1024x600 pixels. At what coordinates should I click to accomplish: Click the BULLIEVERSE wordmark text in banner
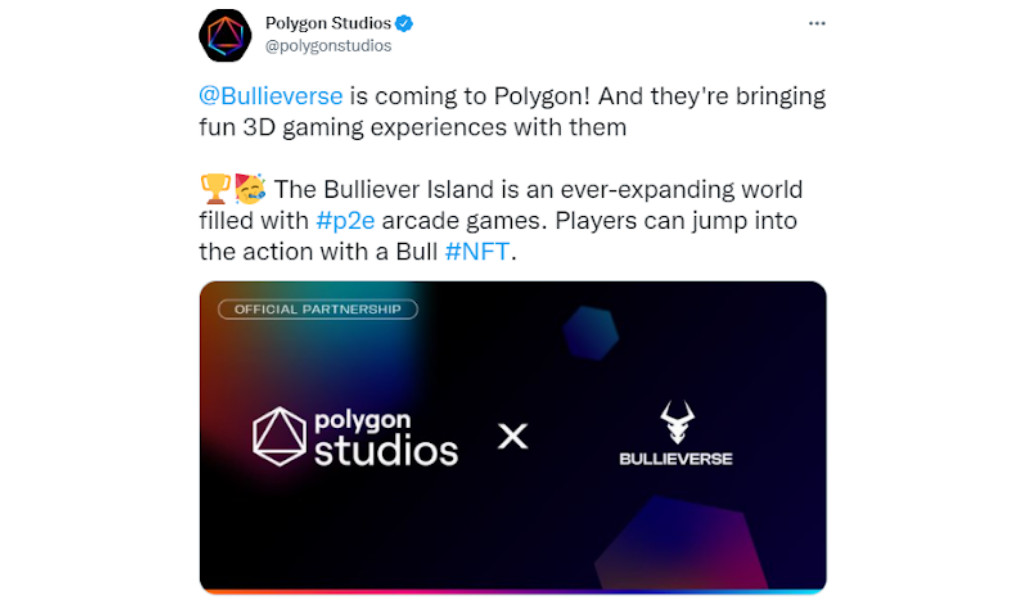tap(676, 459)
